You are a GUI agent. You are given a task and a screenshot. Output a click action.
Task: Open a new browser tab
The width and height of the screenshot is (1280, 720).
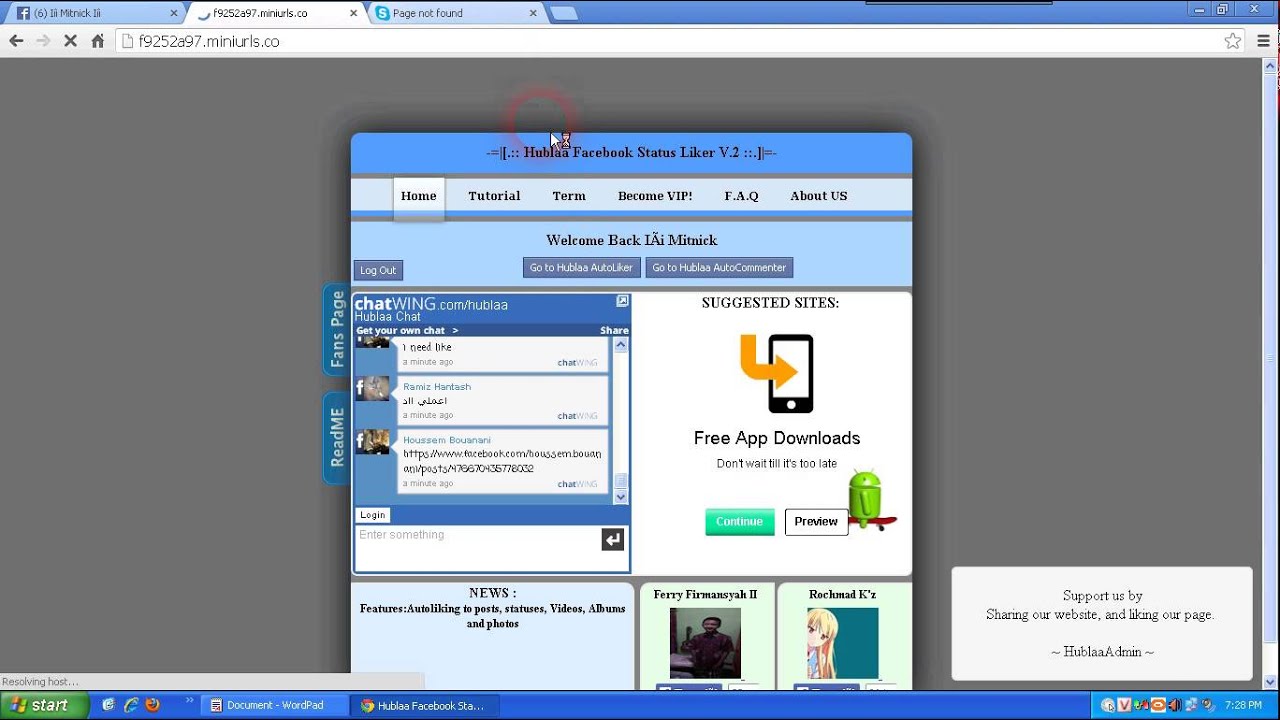click(564, 13)
